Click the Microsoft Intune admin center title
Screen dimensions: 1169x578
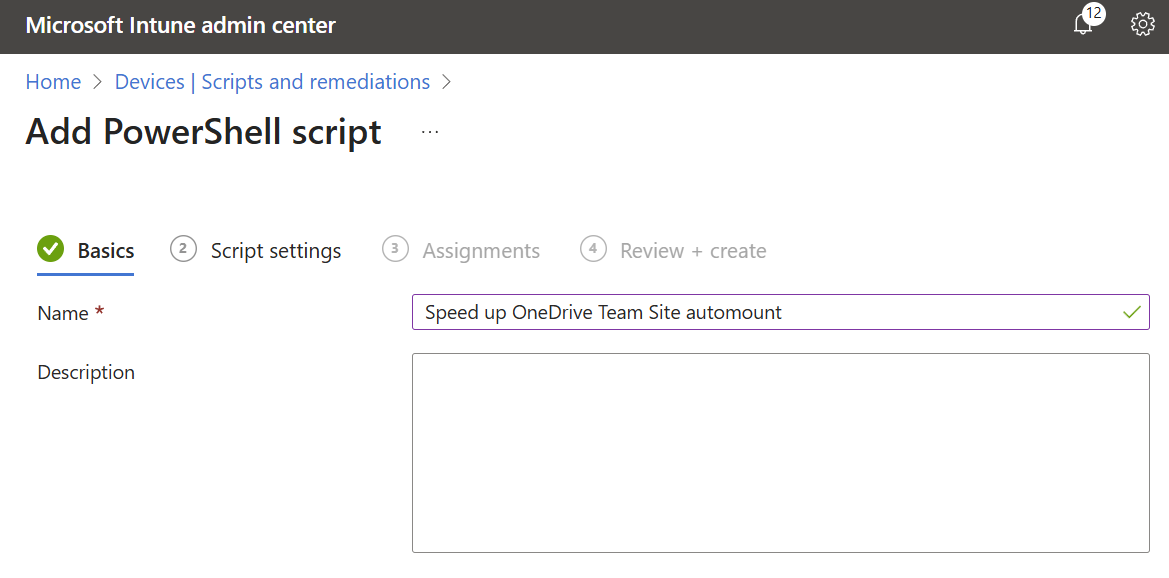coord(181,25)
